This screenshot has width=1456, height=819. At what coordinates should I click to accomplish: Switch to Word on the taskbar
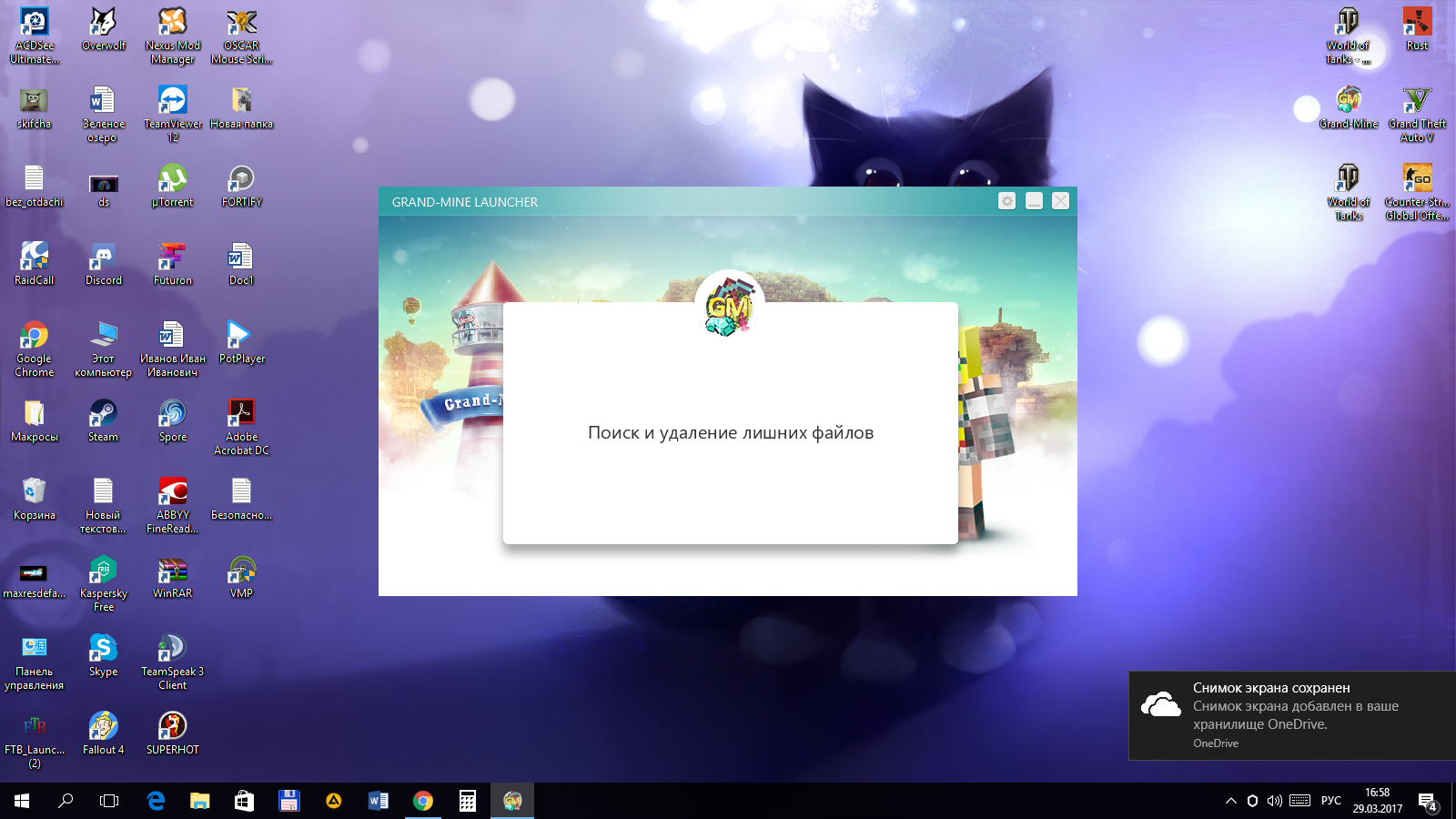click(379, 801)
